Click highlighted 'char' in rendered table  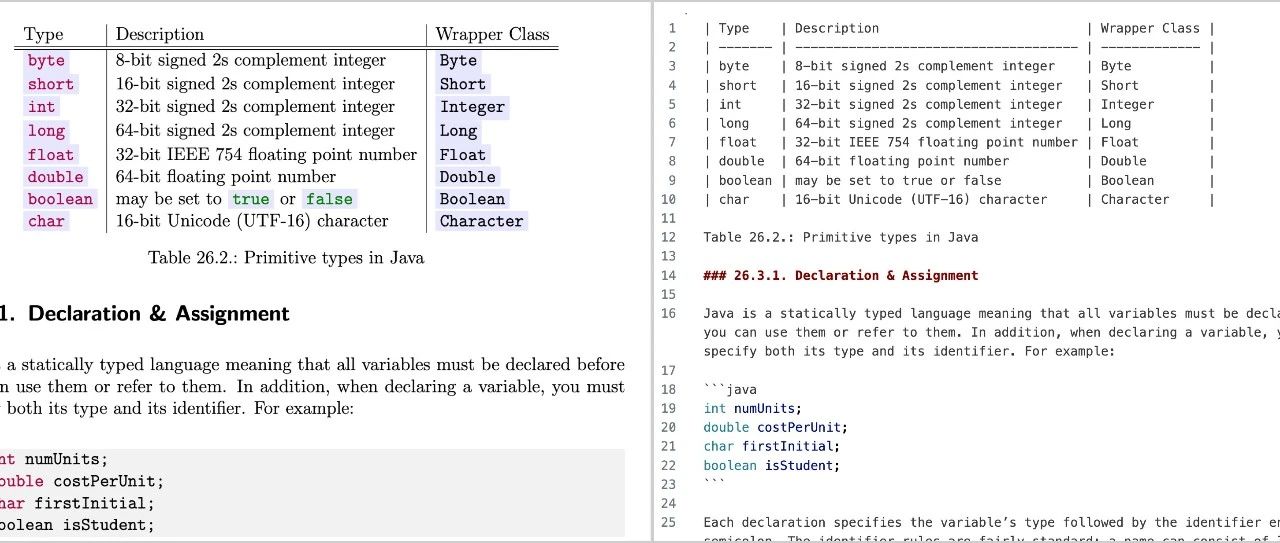pyautogui.click(x=46, y=221)
